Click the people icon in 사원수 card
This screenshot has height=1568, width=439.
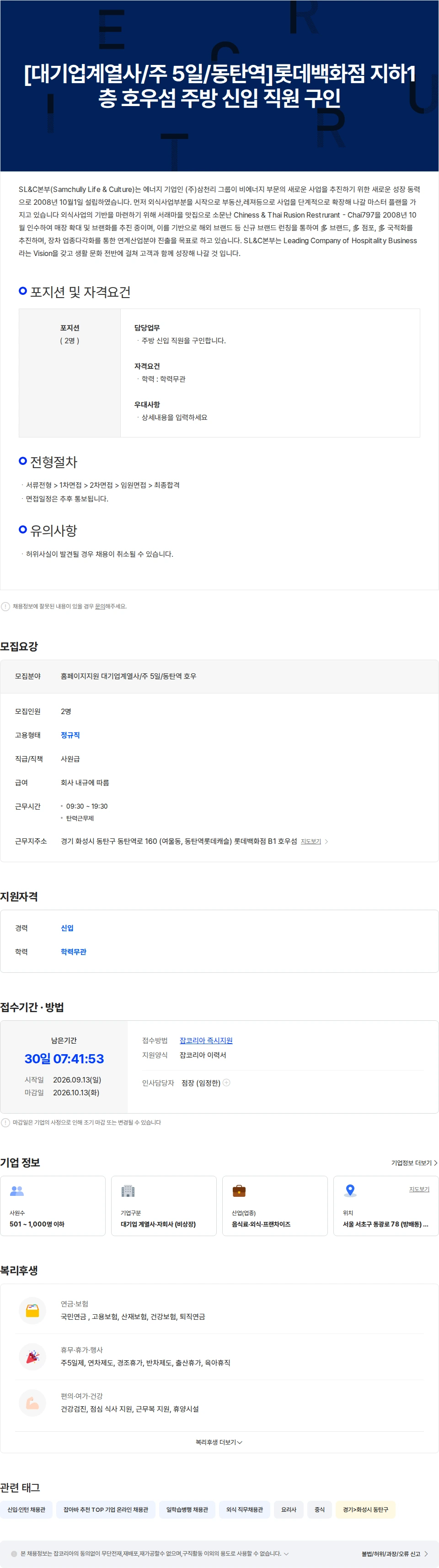click(x=17, y=1190)
